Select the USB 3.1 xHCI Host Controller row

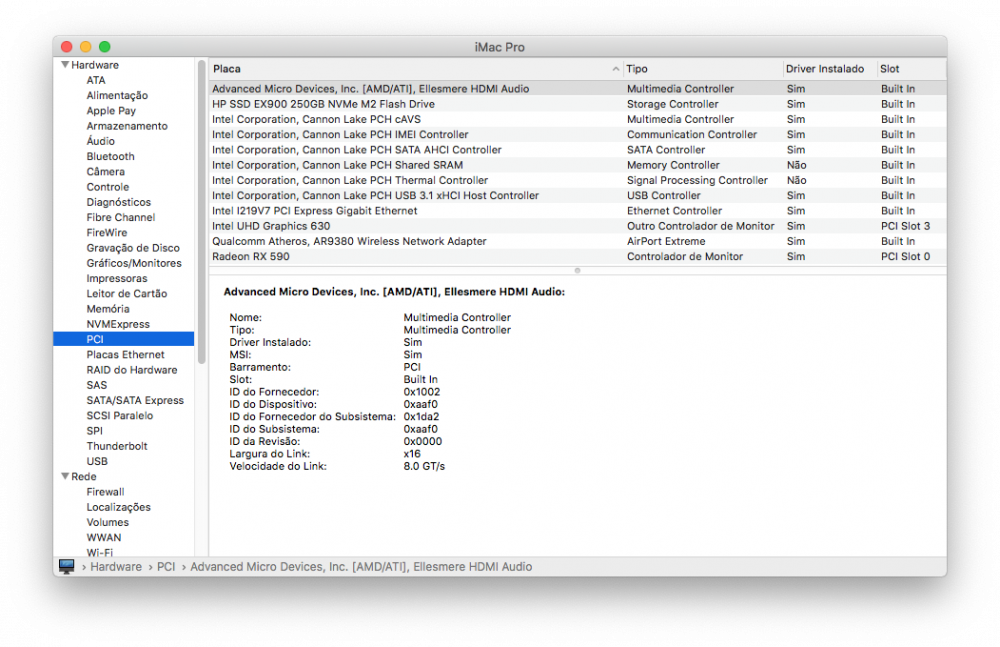577,195
